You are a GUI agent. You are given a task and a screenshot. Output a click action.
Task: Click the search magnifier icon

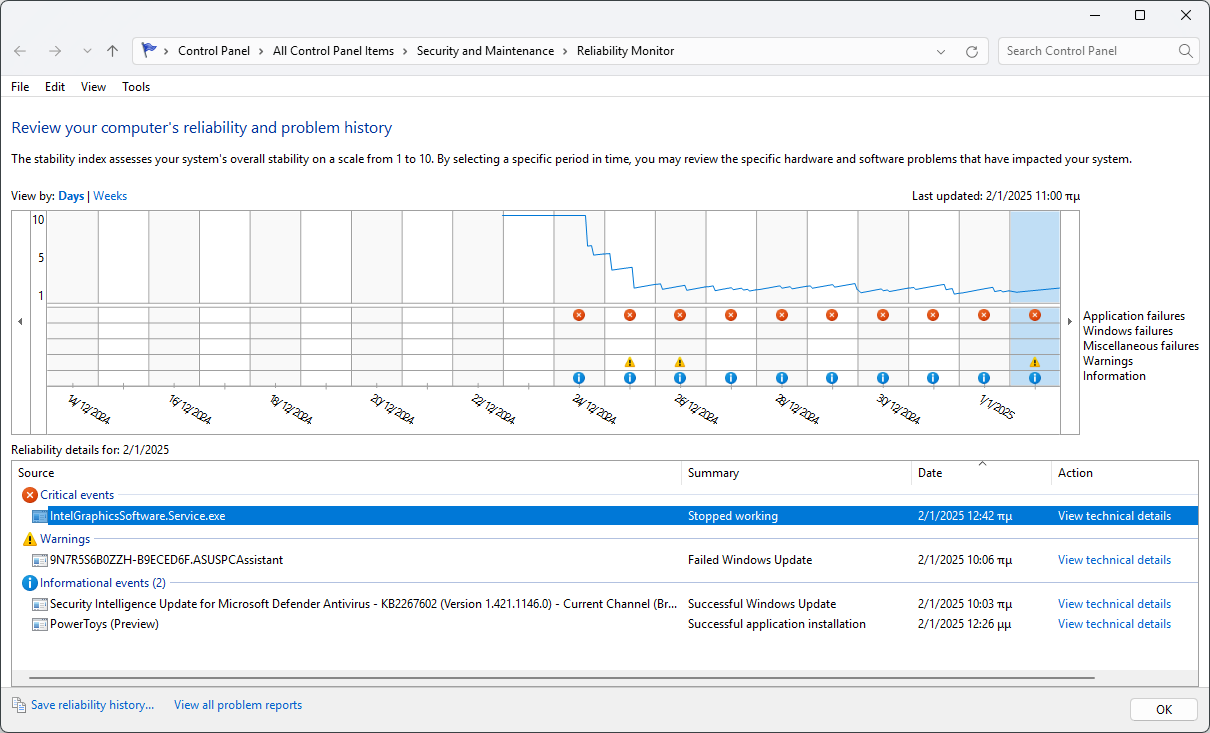(1185, 51)
